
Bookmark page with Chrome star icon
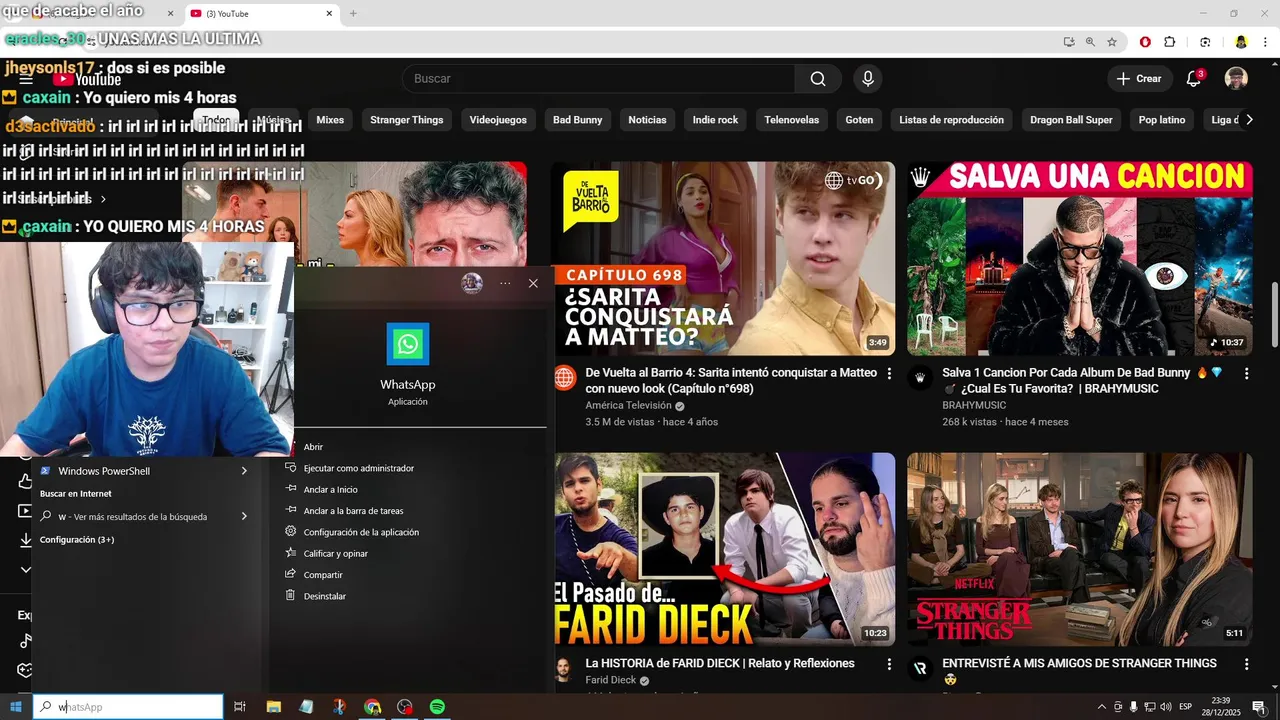pos(1112,42)
